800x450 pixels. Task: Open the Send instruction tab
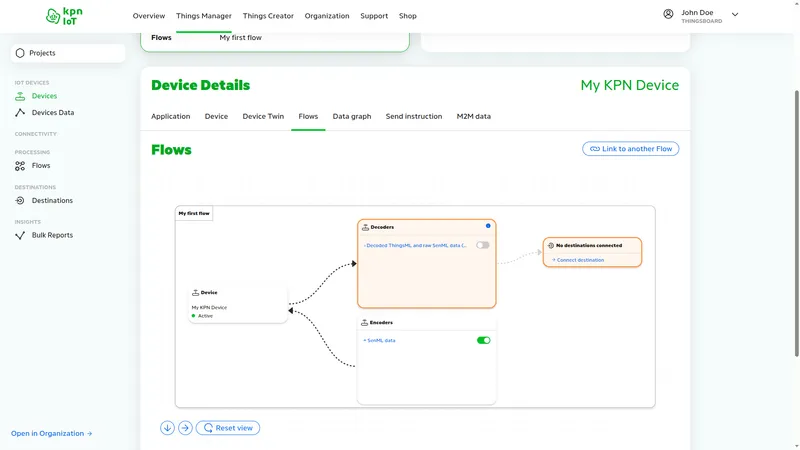pos(414,116)
